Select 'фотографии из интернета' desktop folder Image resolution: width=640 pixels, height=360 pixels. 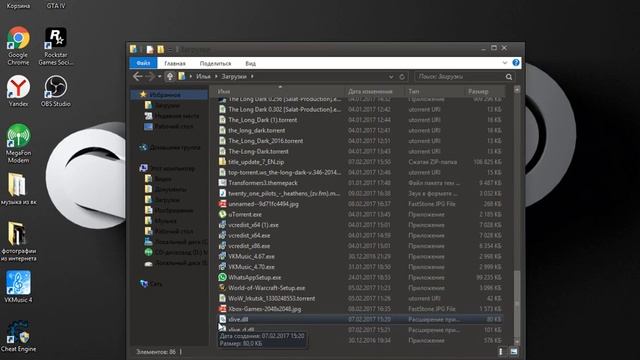[x=18, y=242]
